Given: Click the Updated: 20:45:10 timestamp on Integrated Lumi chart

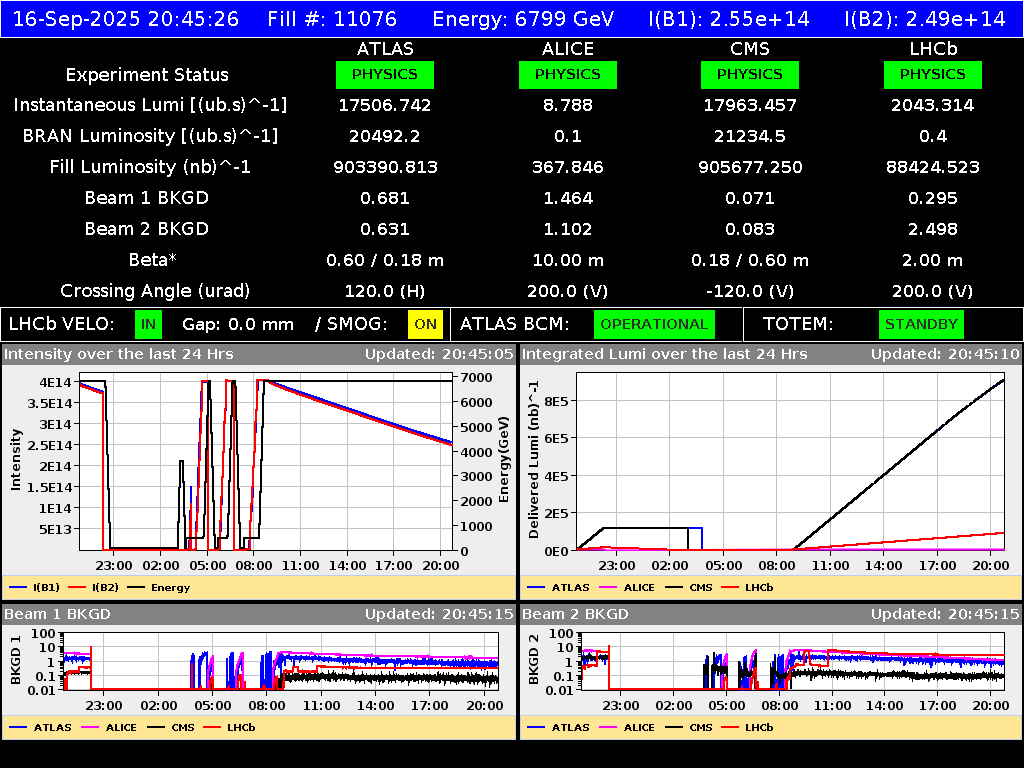Looking at the screenshot, I should click(945, 354).
